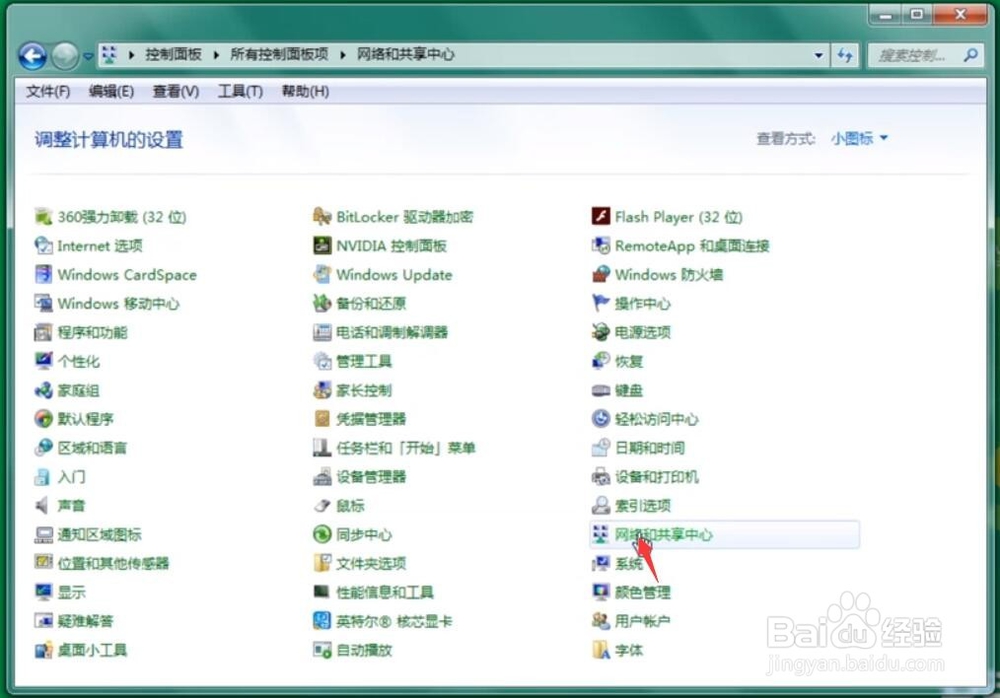1000x698 pixels.
Task: Open the 声音 speaker icon
Action: click(43, 505)
